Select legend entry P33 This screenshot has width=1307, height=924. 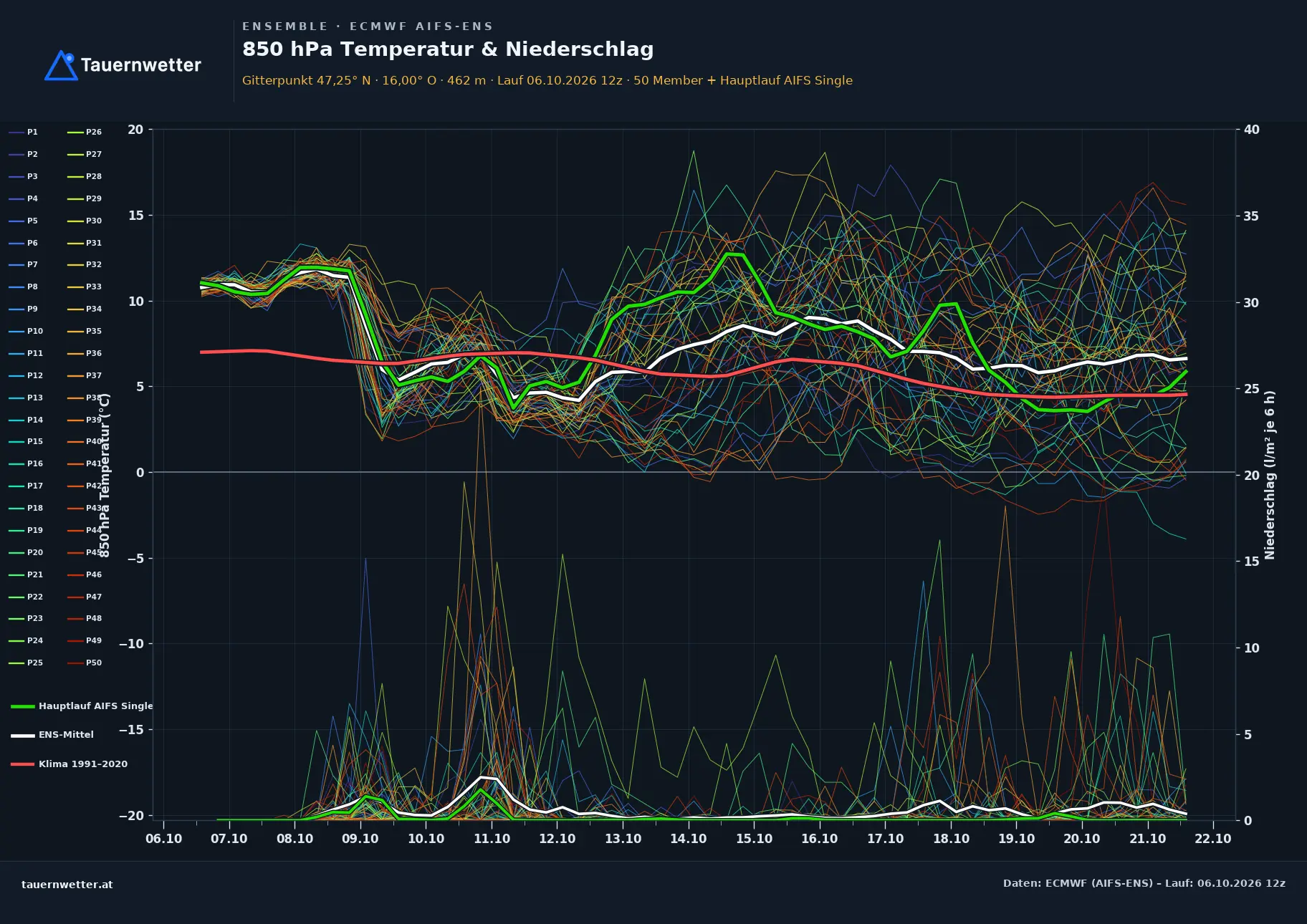tap(85, 287)
